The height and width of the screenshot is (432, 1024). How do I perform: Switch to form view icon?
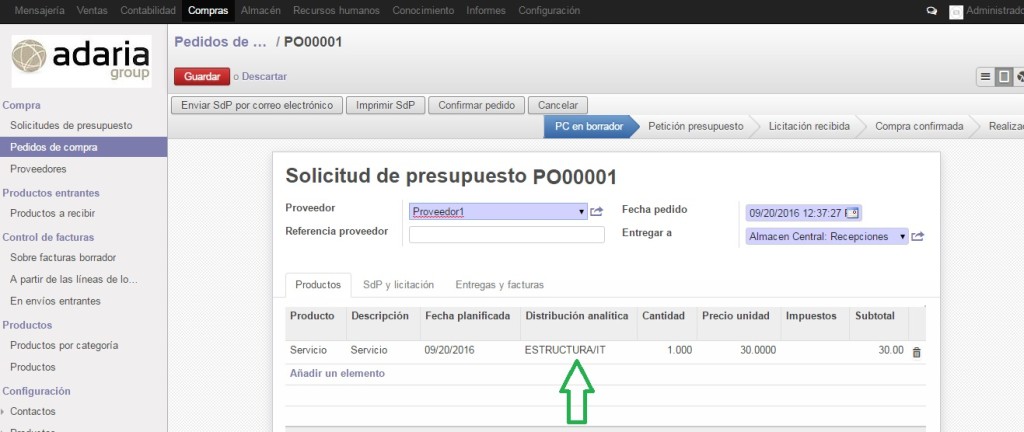[x=1004, y=77]
